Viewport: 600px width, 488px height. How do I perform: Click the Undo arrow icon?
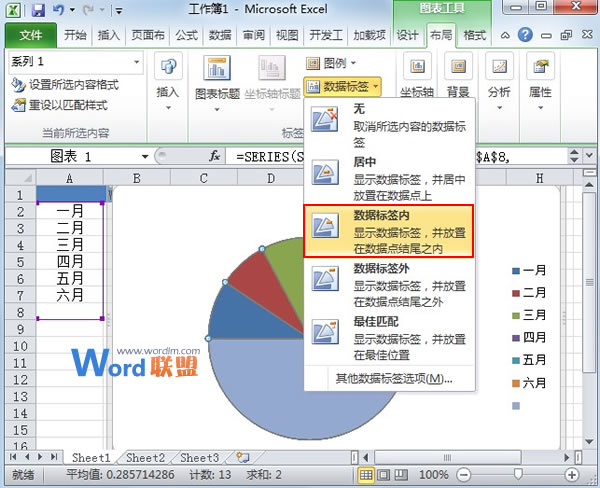tap(59, 12)
